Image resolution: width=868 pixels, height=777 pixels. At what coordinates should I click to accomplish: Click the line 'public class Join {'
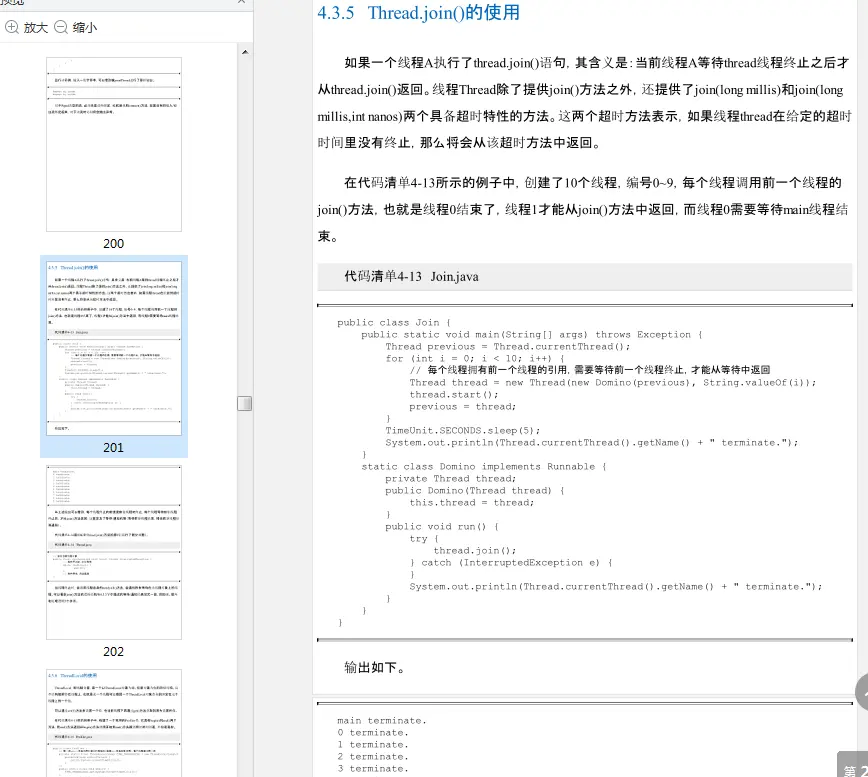394,322
